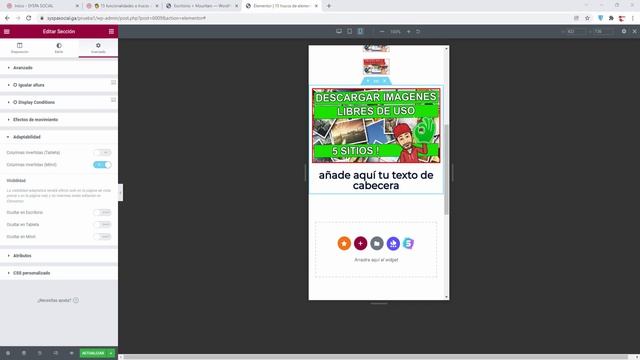
Task: Decrease preview zoom with minus icon
Action: pos(382,31)
